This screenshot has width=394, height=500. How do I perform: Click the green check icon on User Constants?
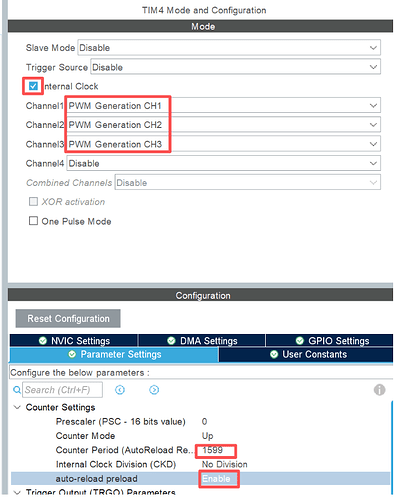click(x=274, y=354)
